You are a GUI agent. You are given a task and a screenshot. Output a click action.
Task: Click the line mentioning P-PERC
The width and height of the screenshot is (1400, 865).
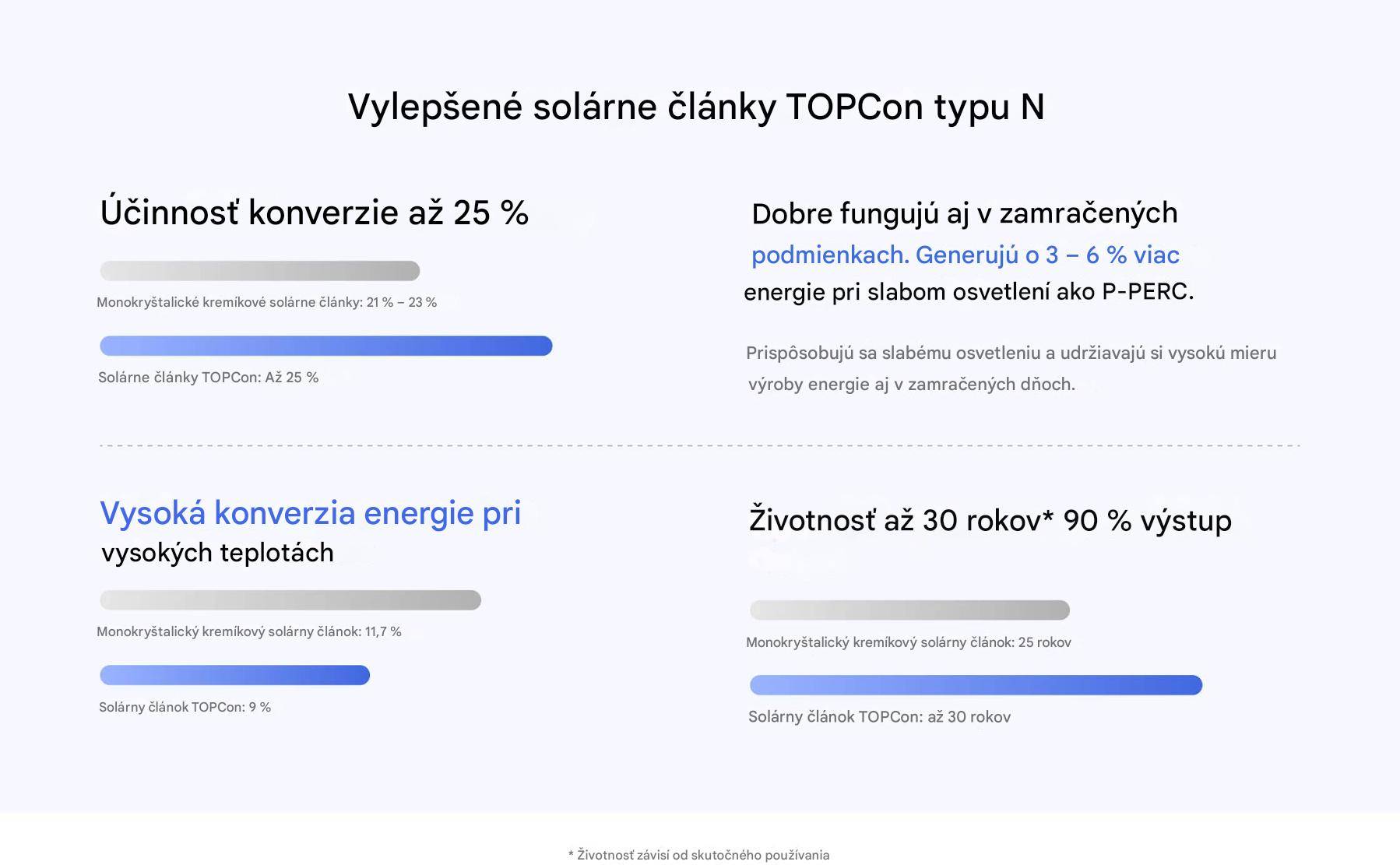pos(969,292)
